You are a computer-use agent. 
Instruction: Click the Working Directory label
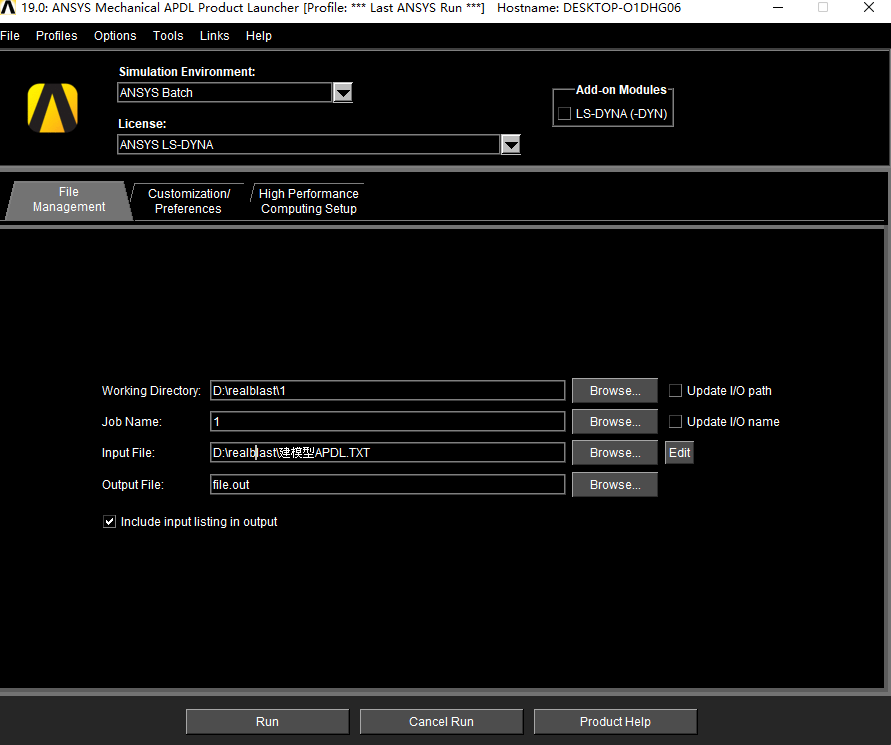click(151, 391)
